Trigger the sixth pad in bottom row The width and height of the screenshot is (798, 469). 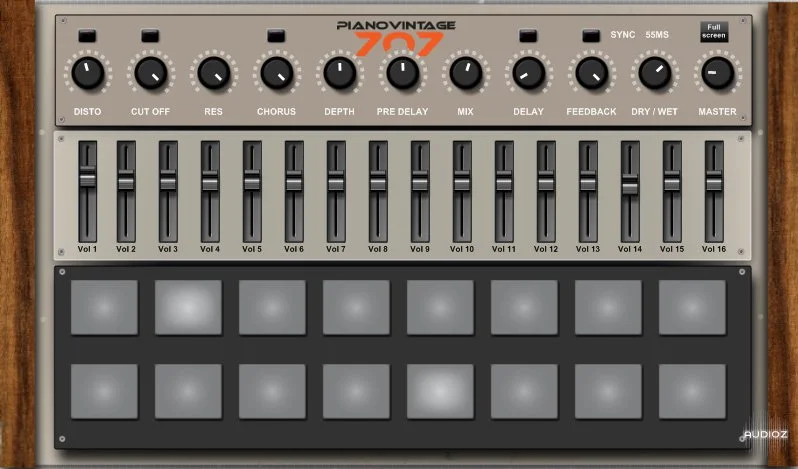(x=524, y=391)
